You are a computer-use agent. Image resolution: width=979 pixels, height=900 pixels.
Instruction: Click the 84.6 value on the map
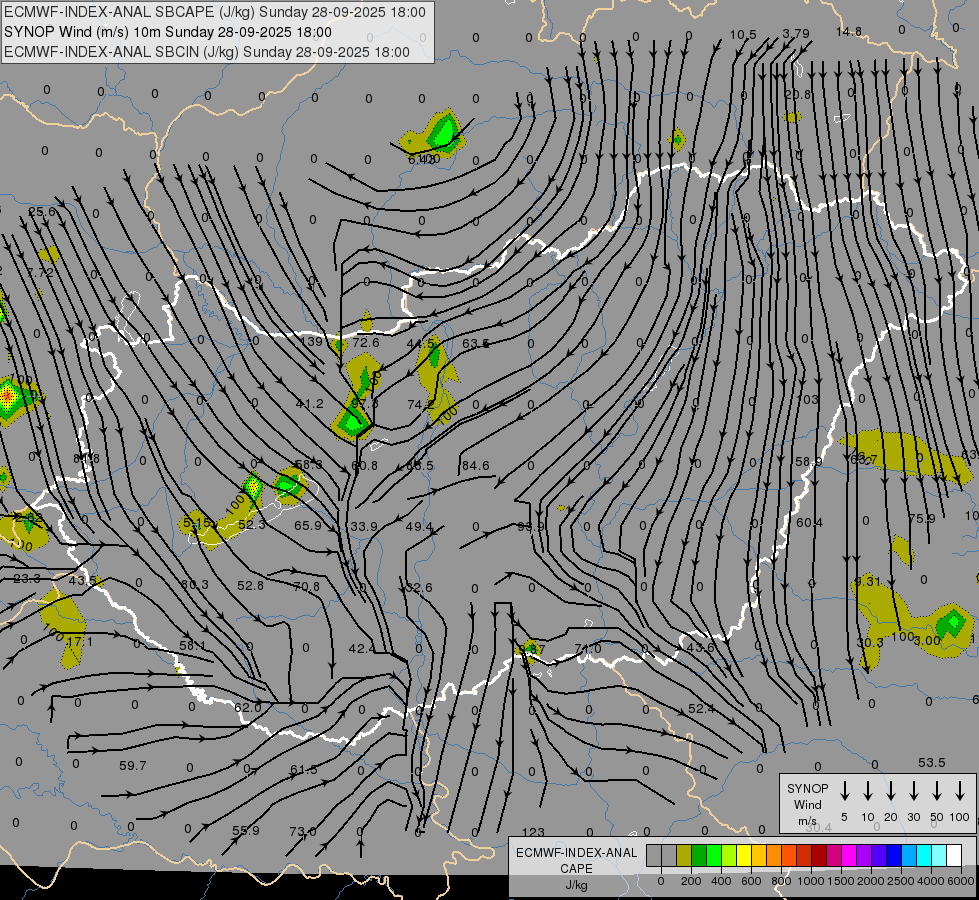[x=475, y=465]
